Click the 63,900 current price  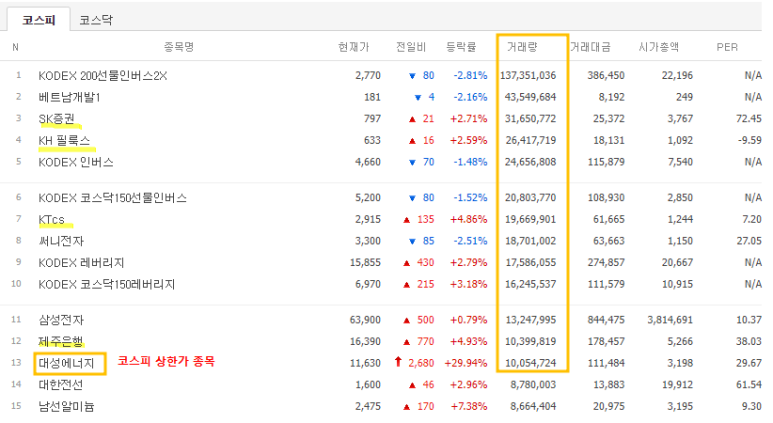point(365,320)
